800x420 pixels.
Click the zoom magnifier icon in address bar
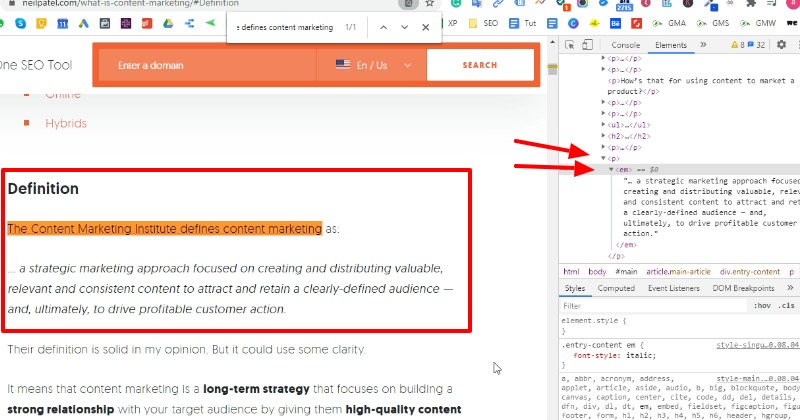tap(409, 4)
